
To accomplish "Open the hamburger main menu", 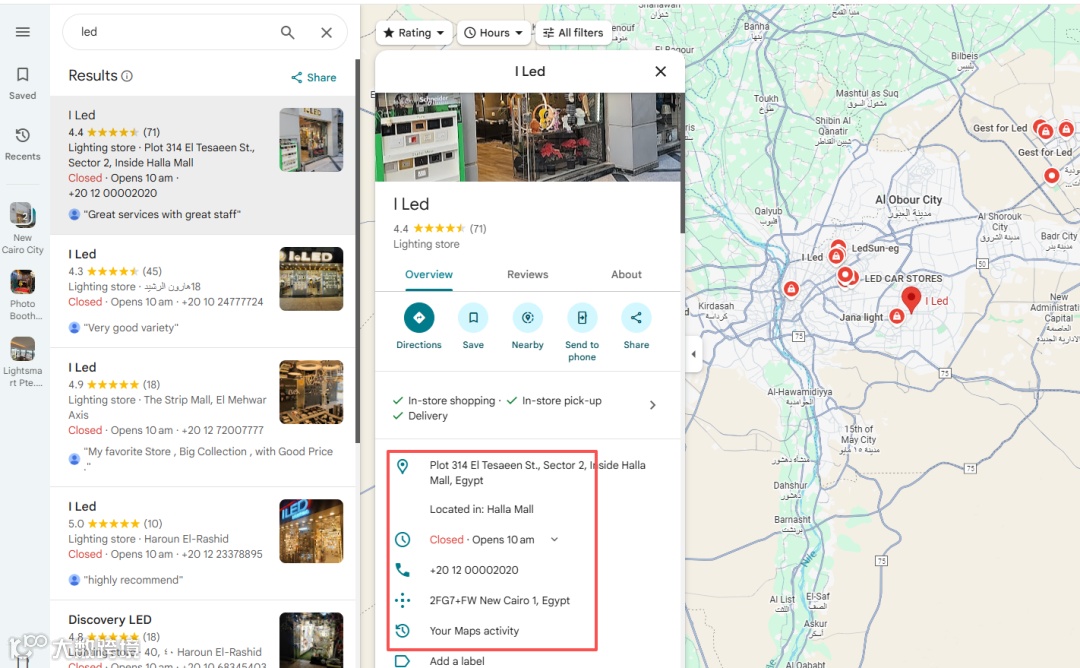I will (23, 32).
